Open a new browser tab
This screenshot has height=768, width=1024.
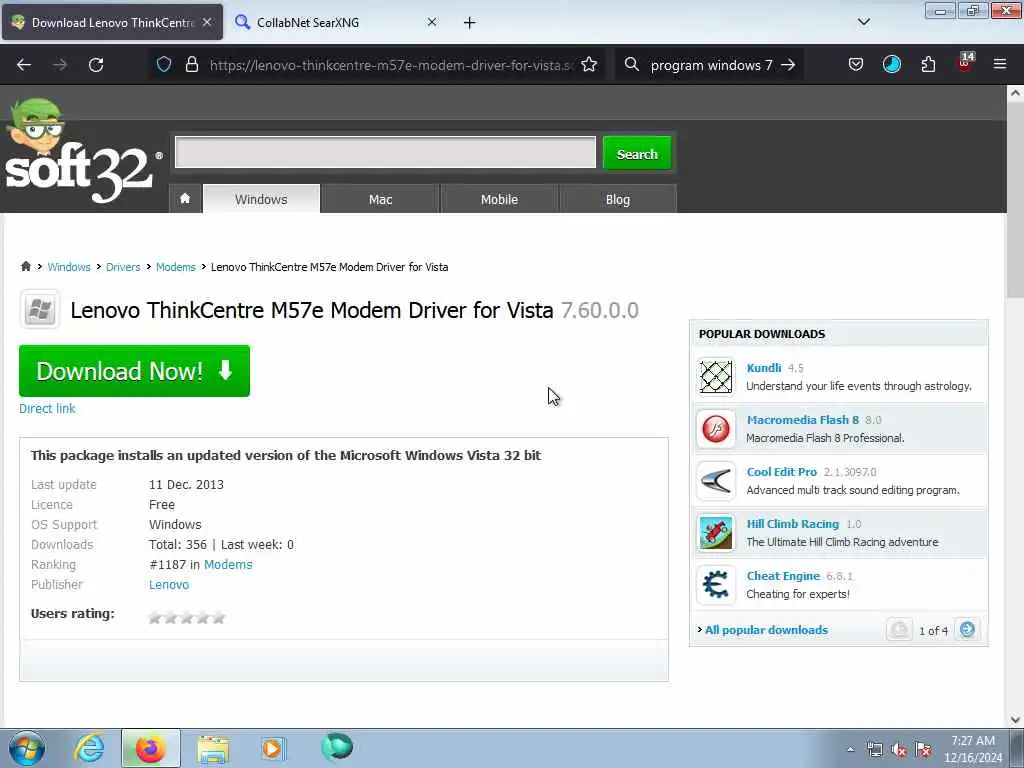[470, 23]
